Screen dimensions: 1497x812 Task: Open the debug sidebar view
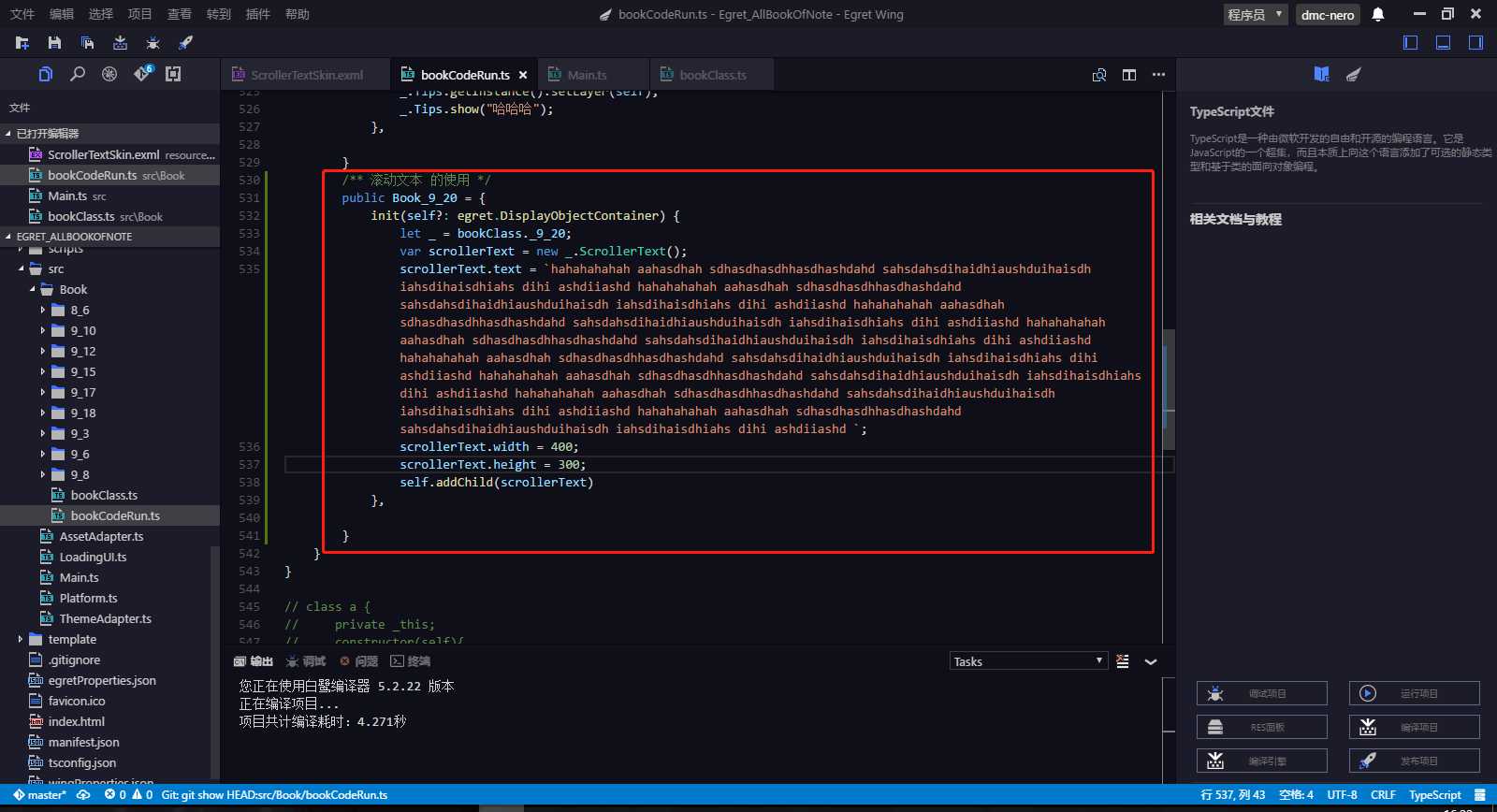click(109, 74)
